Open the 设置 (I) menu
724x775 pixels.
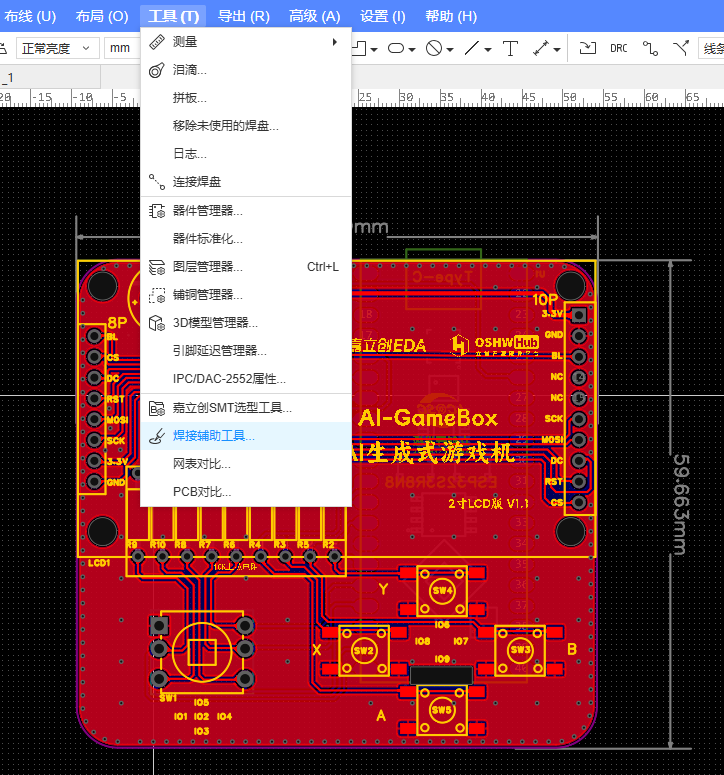(x=383, y=16)
